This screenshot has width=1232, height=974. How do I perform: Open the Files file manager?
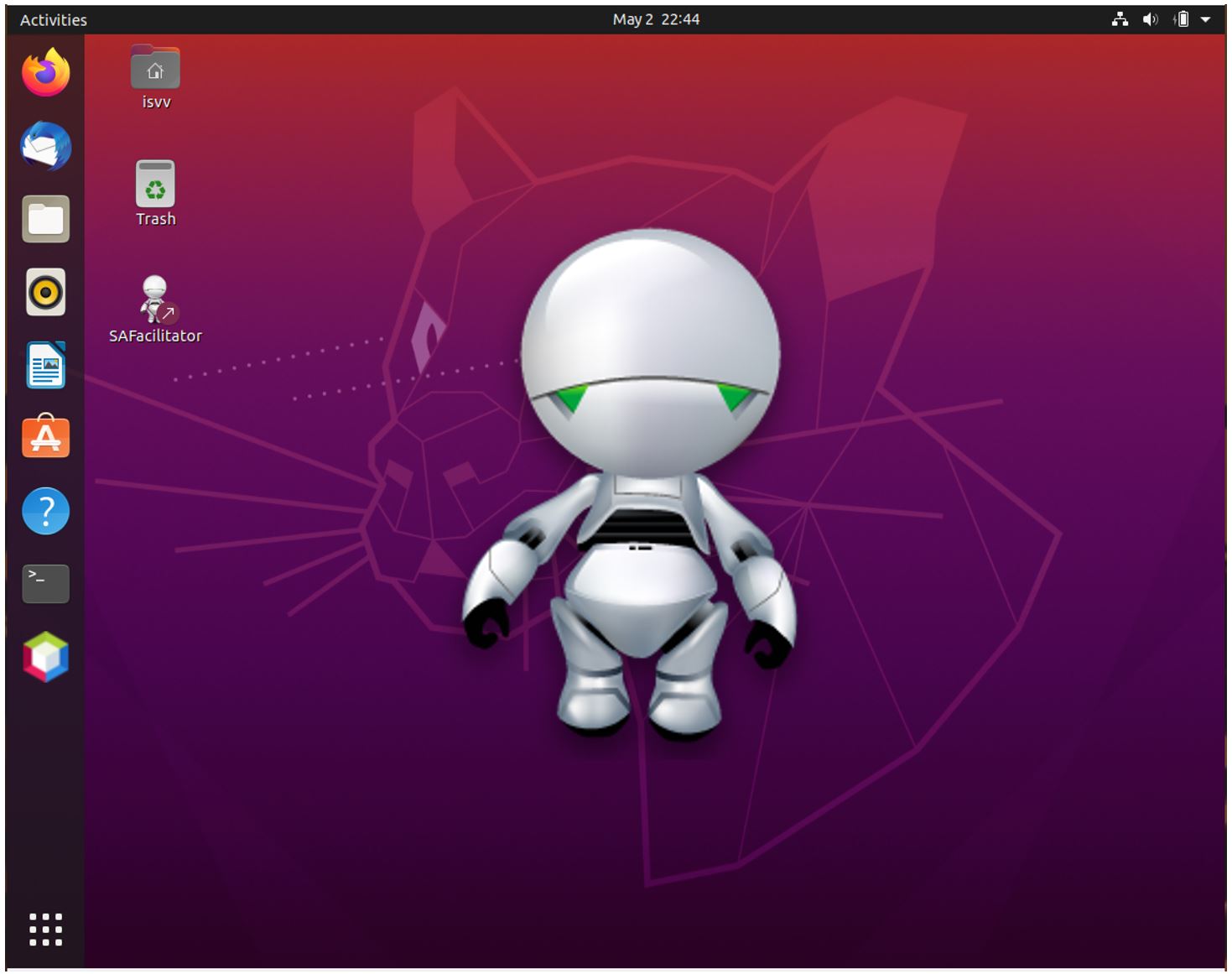coord(45,219)
